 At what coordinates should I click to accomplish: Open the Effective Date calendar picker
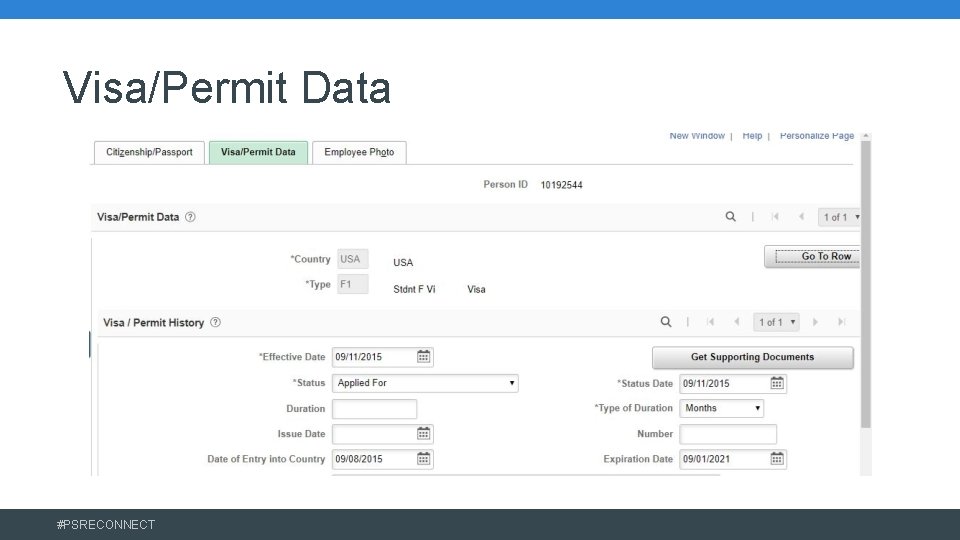coord(424,357)
